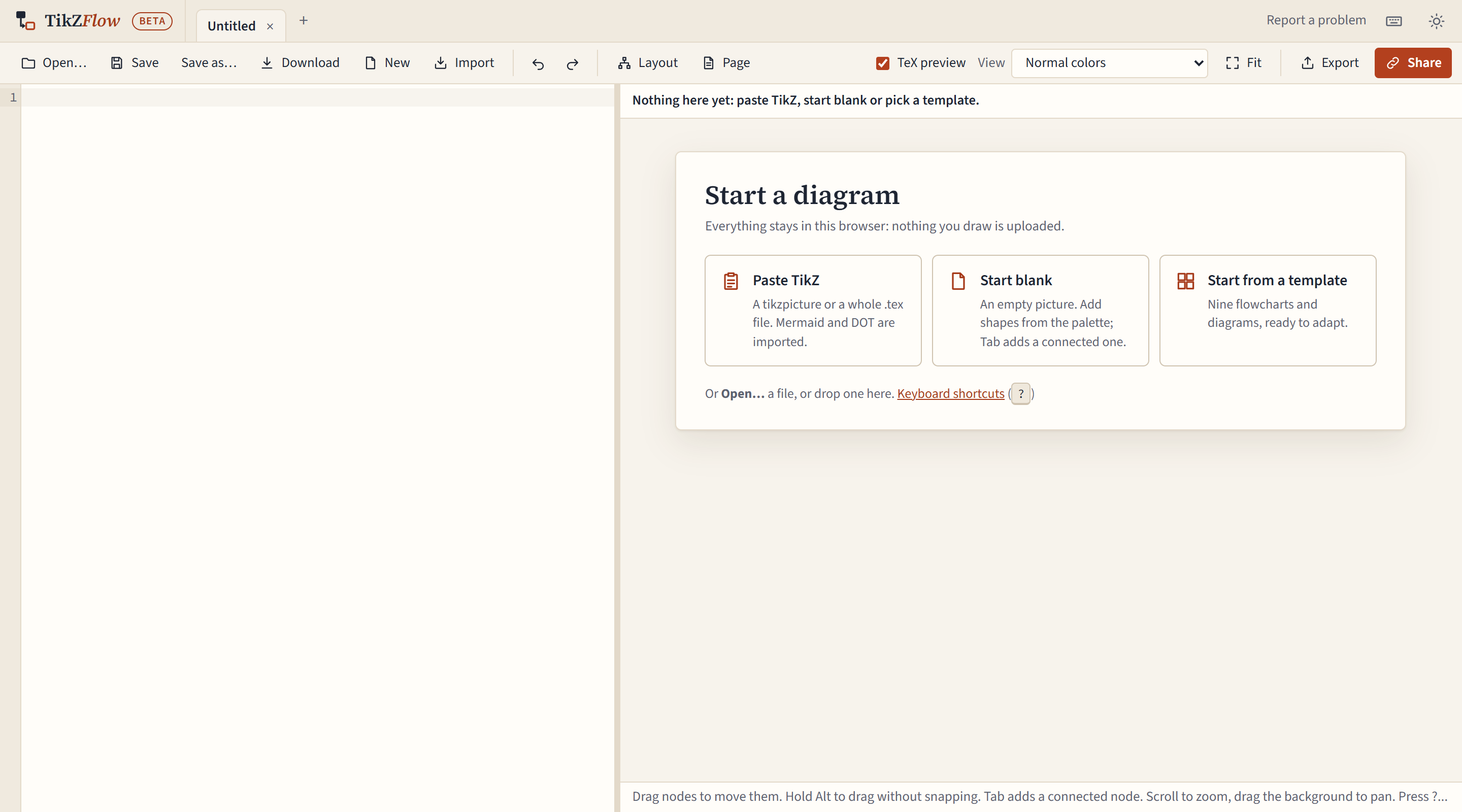This screenshot has width=1462, height=812.
Task: Redo the last undone action
Action: tap(573, 63)
